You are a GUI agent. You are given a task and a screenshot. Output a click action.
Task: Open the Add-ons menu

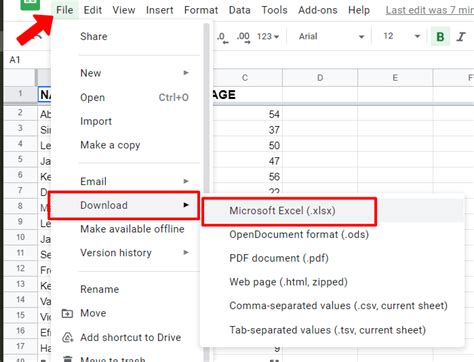[318, 10]
